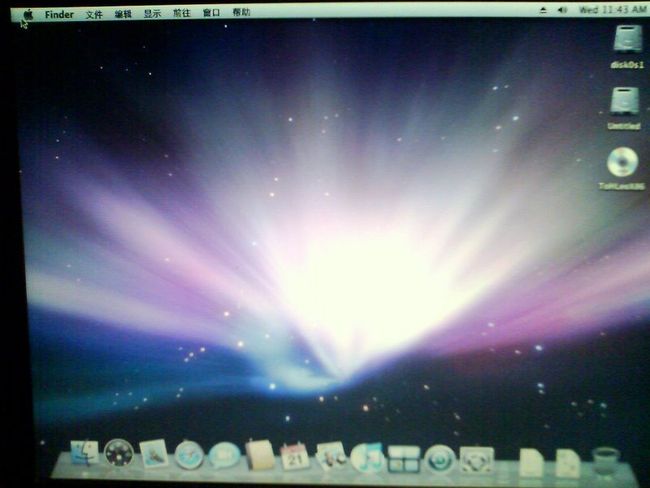Screen dimensions: 650x488
Task: Activate Spaces grid icon in Dock
Action: pos(403,459)
